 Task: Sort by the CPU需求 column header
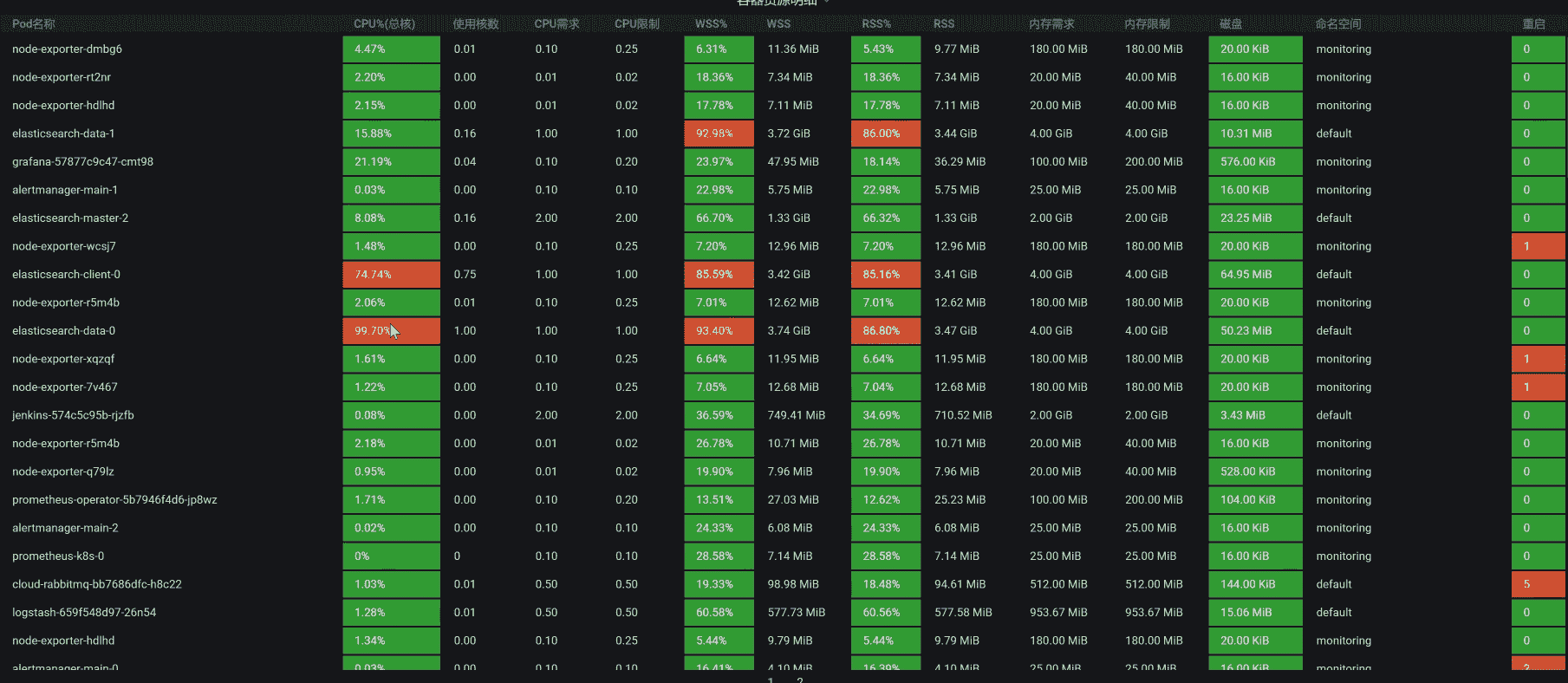pos(556,24)
